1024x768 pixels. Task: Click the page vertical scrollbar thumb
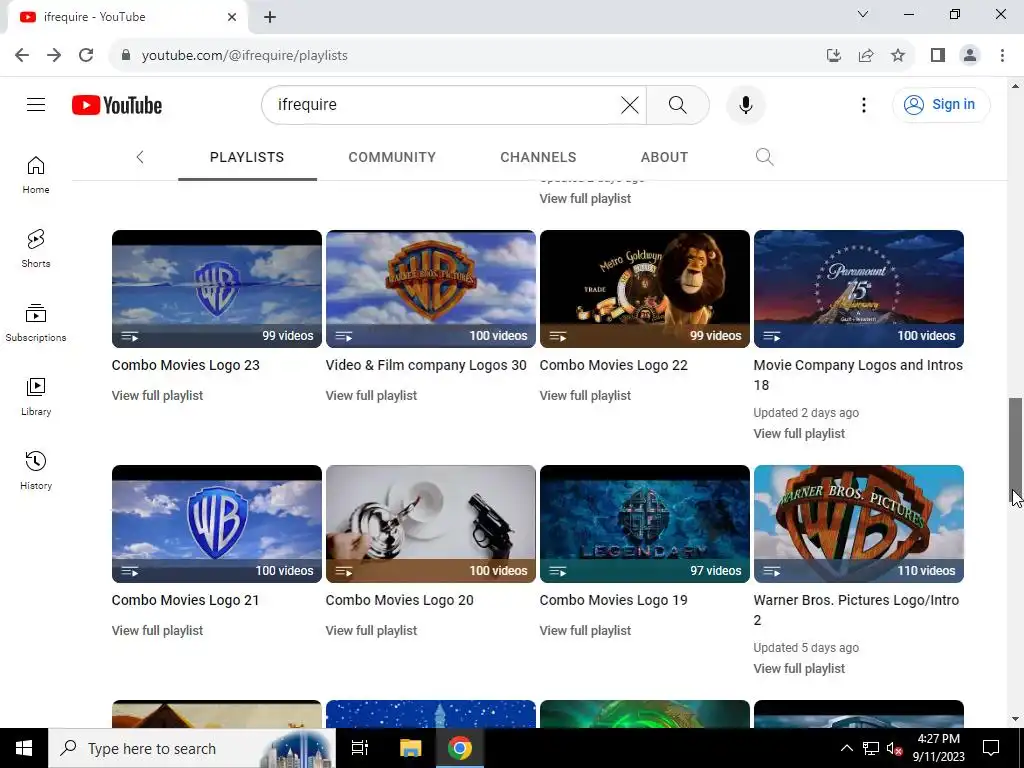(1016, 451)
